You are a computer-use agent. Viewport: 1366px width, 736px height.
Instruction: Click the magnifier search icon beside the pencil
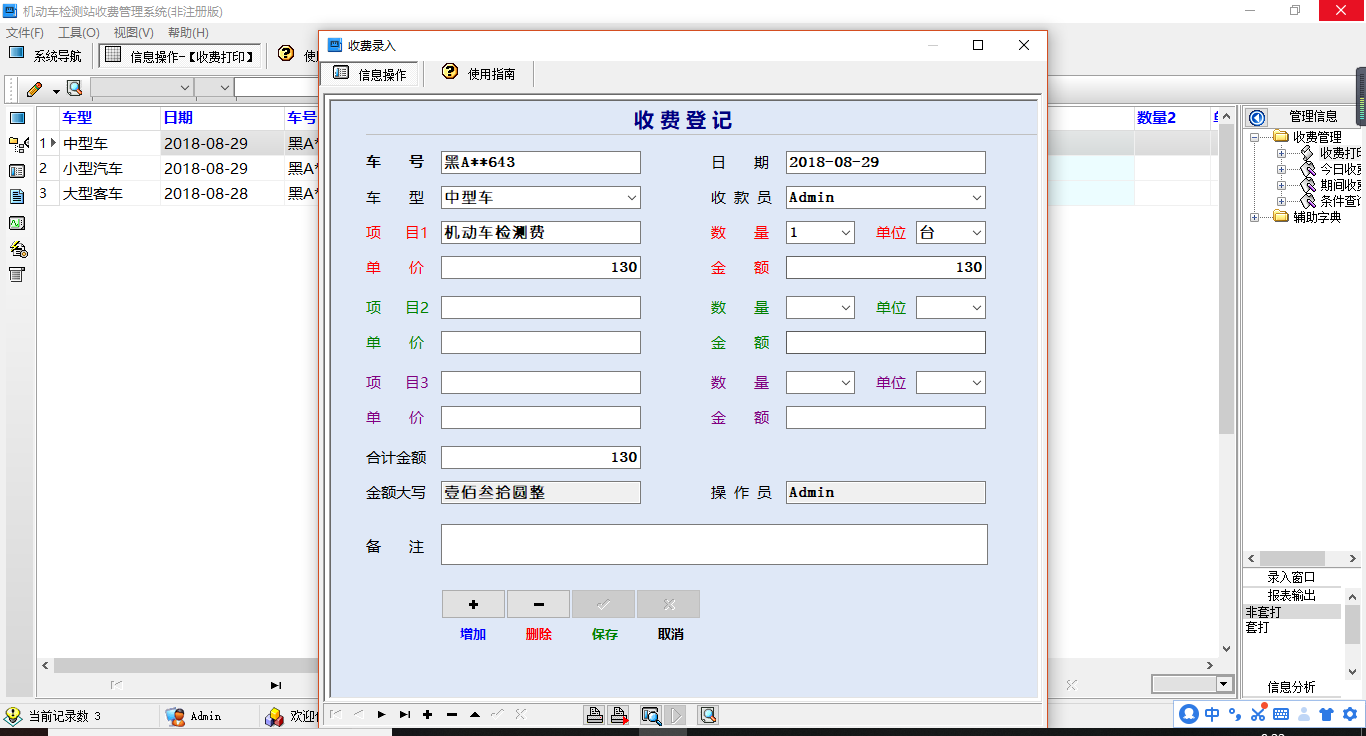tap(74, 88)
